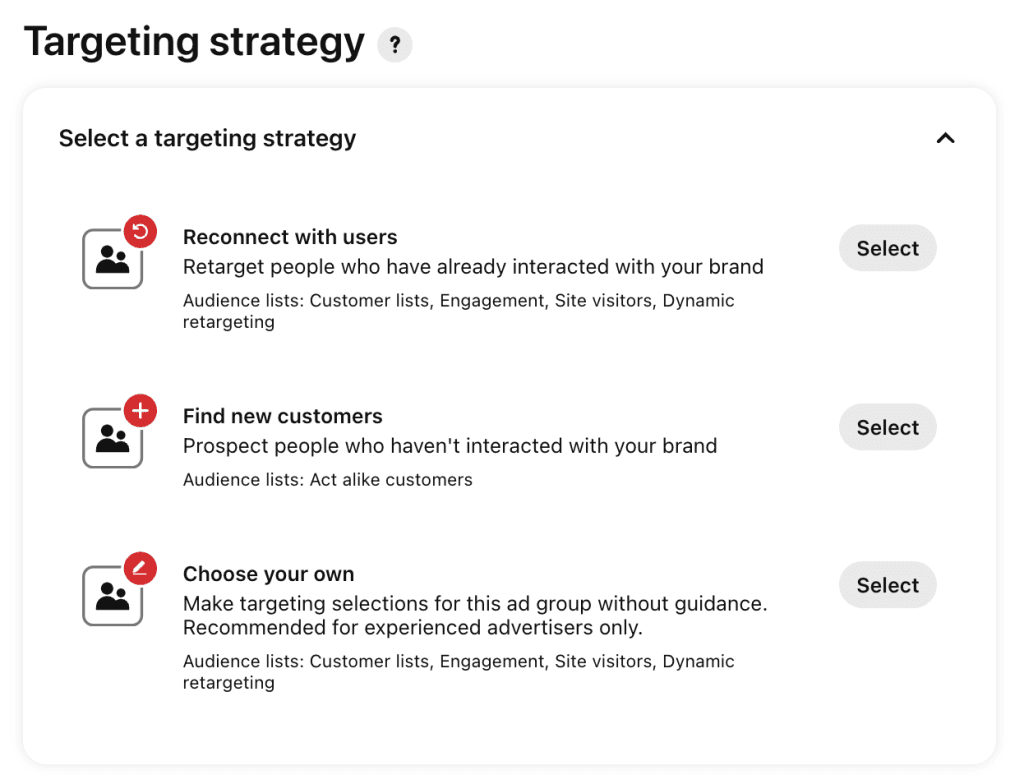1024x784 pixels.
Task: Click the Choose your own people icon
Action: pyautogui.click(x=112, y=597)
